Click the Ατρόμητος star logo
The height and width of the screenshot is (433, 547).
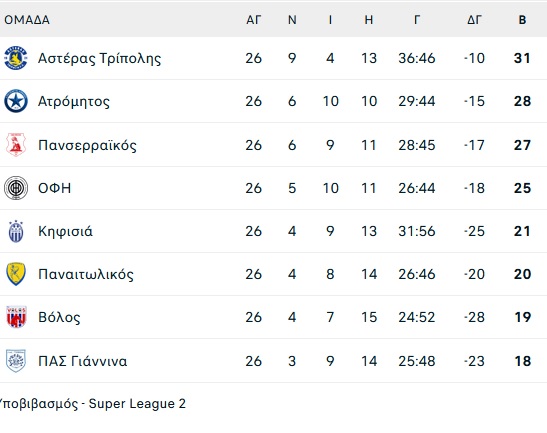point(16,101)
